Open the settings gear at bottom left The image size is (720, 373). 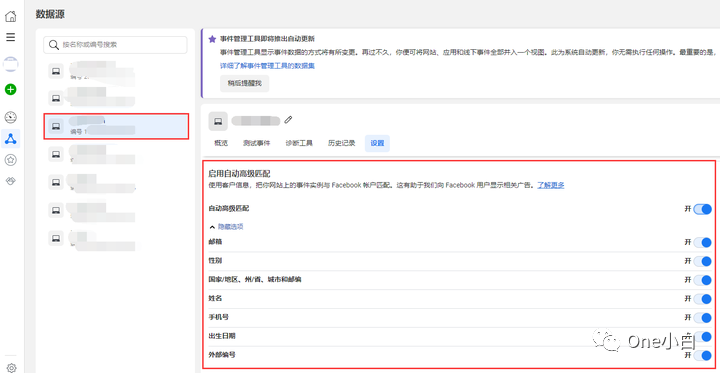click(11, 367)
